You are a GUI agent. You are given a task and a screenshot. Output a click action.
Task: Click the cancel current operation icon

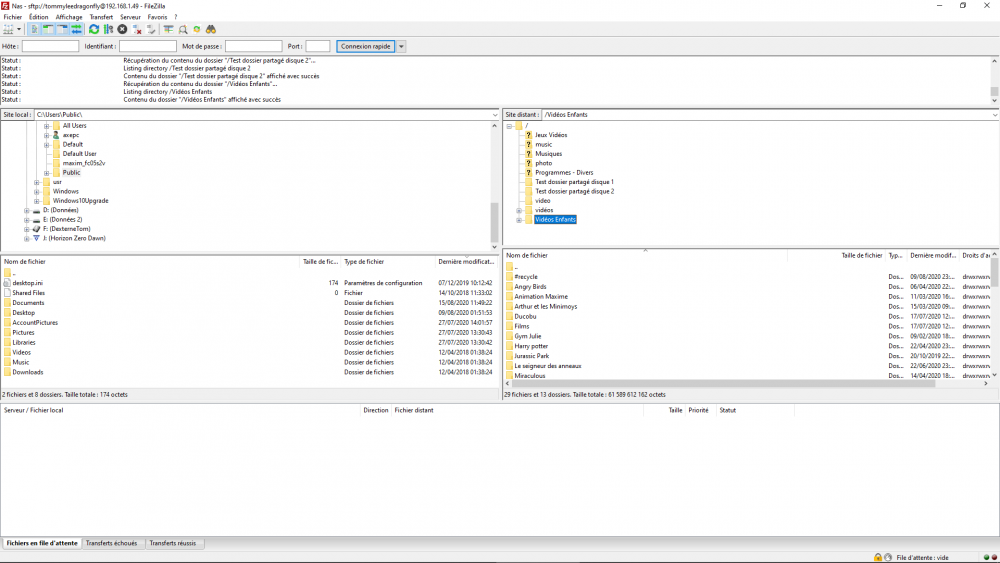pos(122,30)
